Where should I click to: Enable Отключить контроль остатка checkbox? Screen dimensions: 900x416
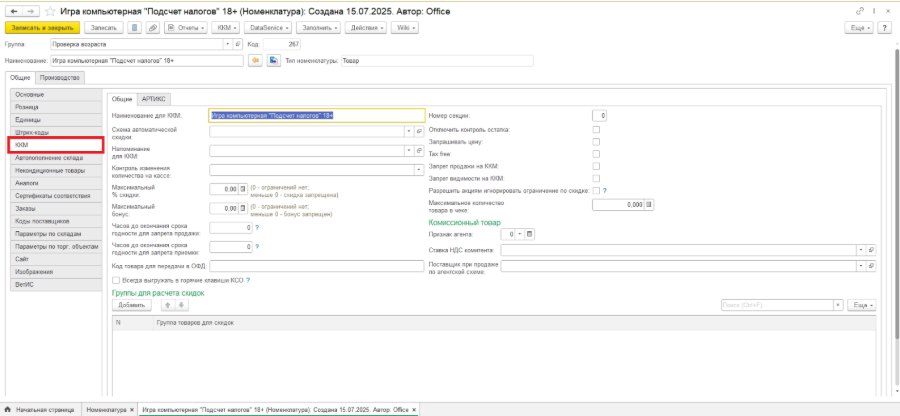point(596,130)
